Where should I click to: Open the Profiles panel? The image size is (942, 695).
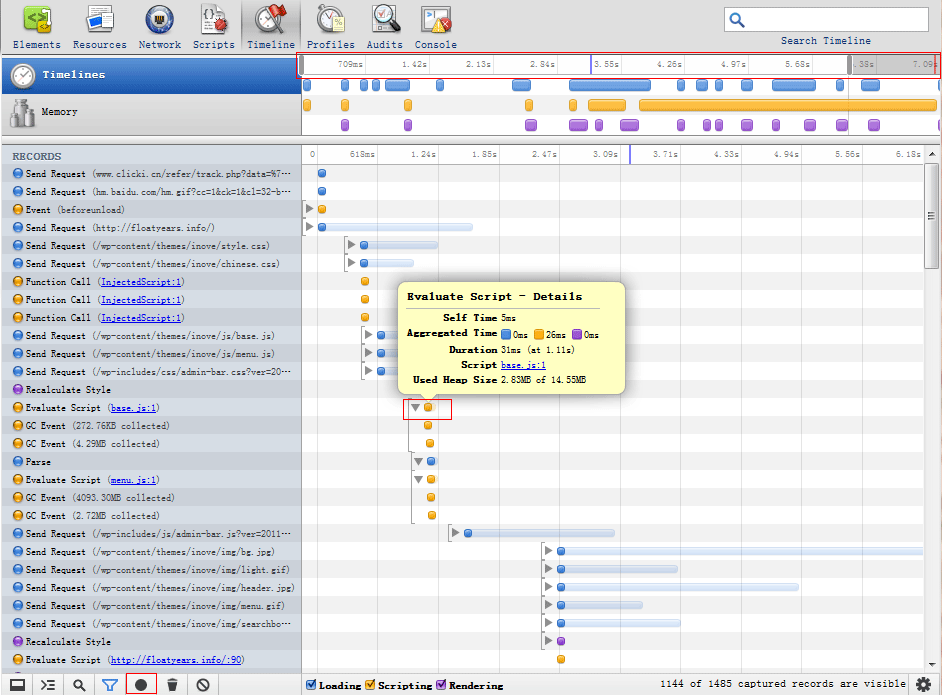[x=330, y=27]
